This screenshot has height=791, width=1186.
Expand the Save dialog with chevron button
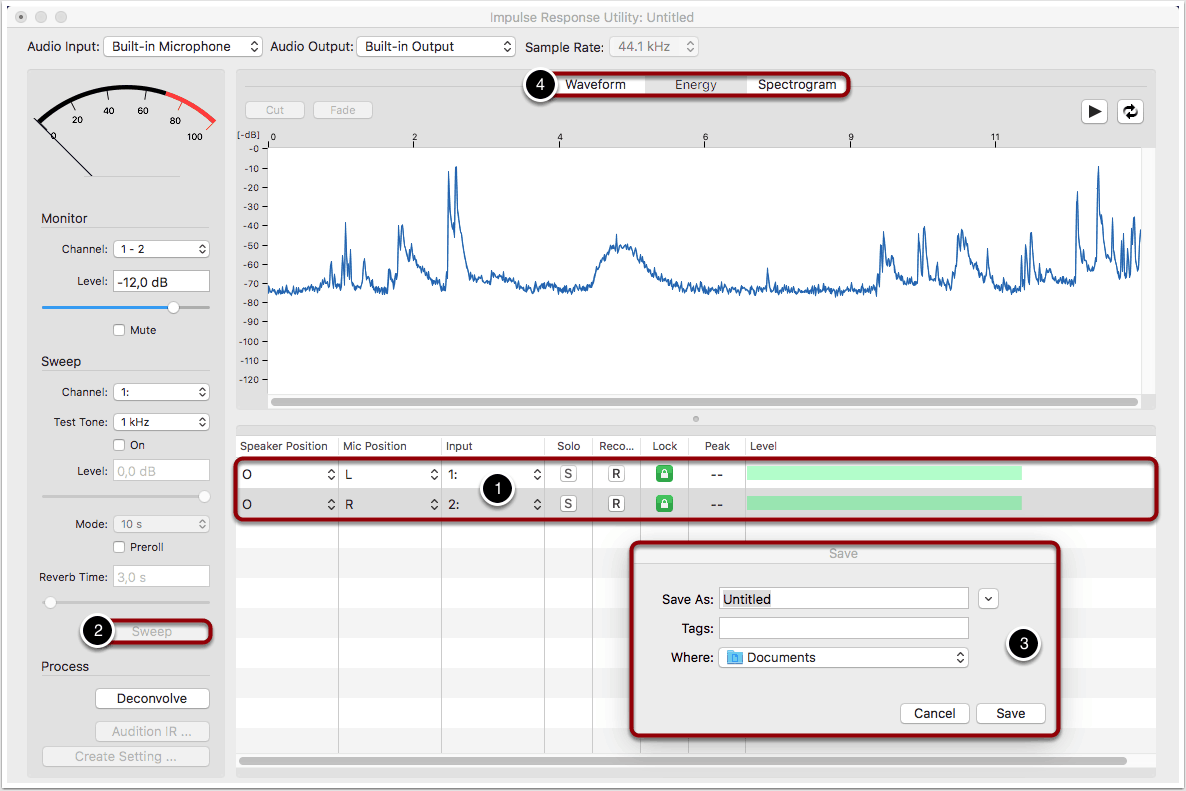(988, 599)
